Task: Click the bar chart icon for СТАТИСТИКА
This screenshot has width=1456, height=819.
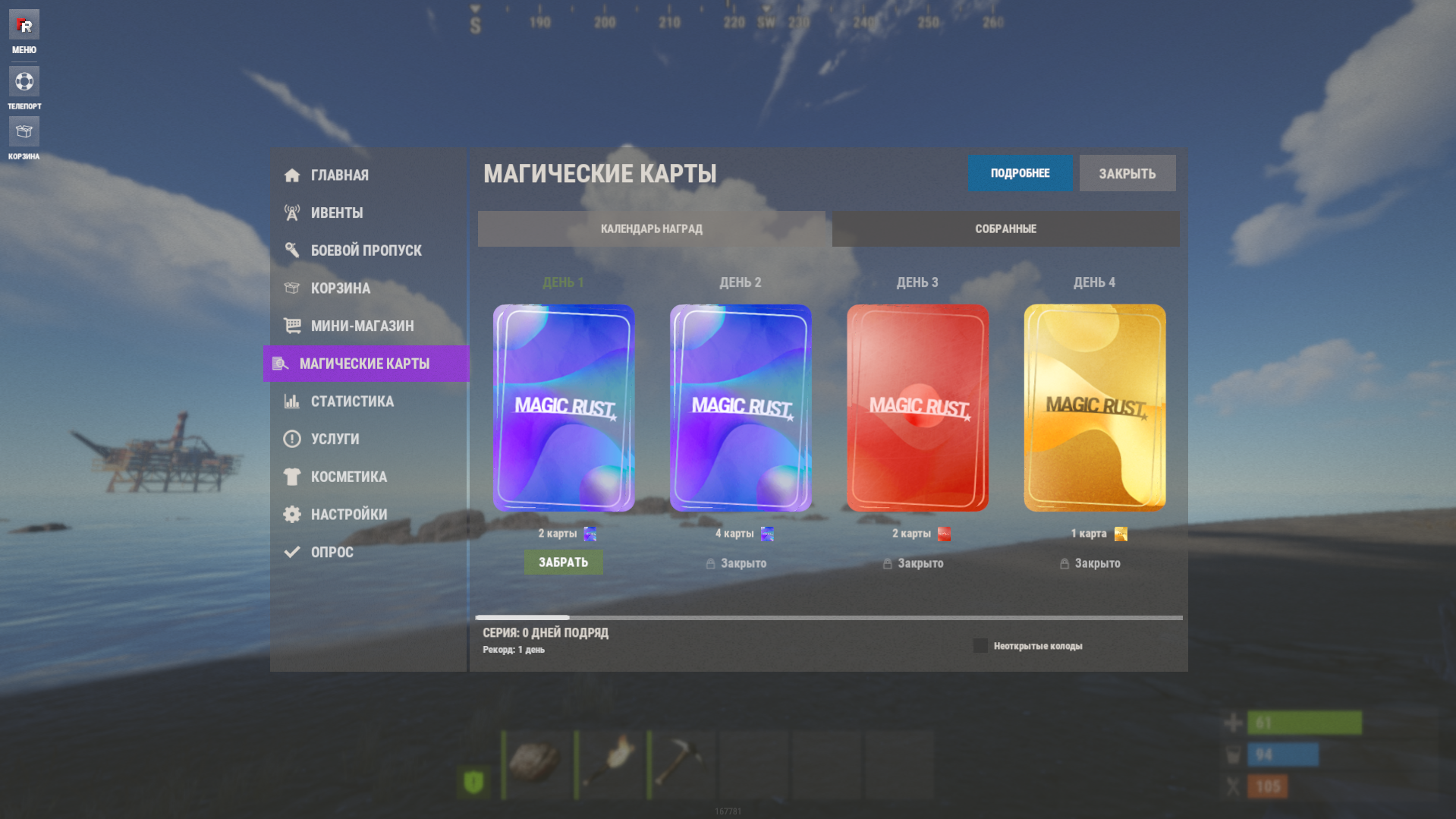Action: pos(292,401)
